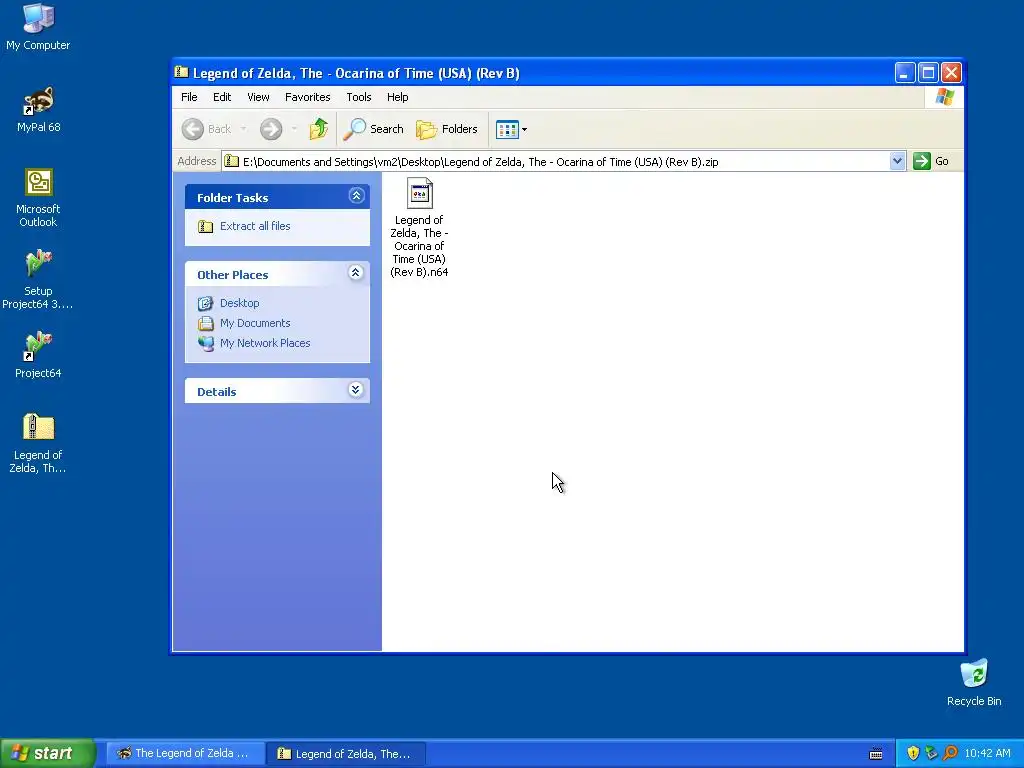Select Project64 shortcut on desktop
Viewport: 1024px width, 768px height.
[x=38, y=355]
